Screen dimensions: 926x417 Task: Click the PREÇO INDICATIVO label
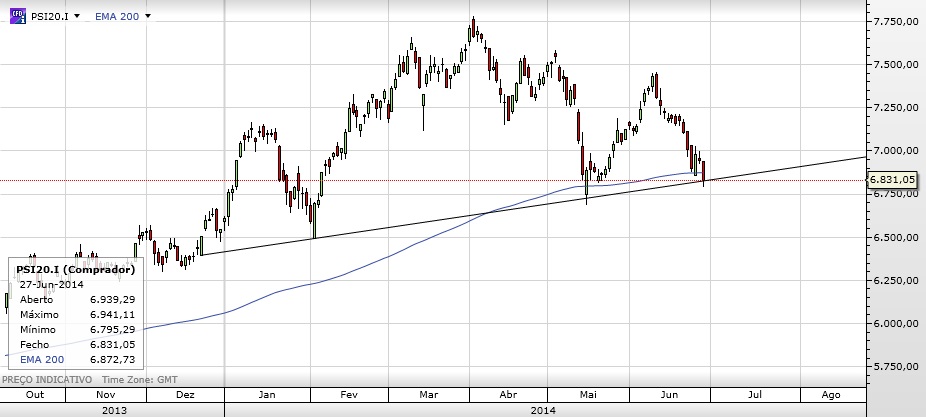pyautogui.click(x=47, y=380)
